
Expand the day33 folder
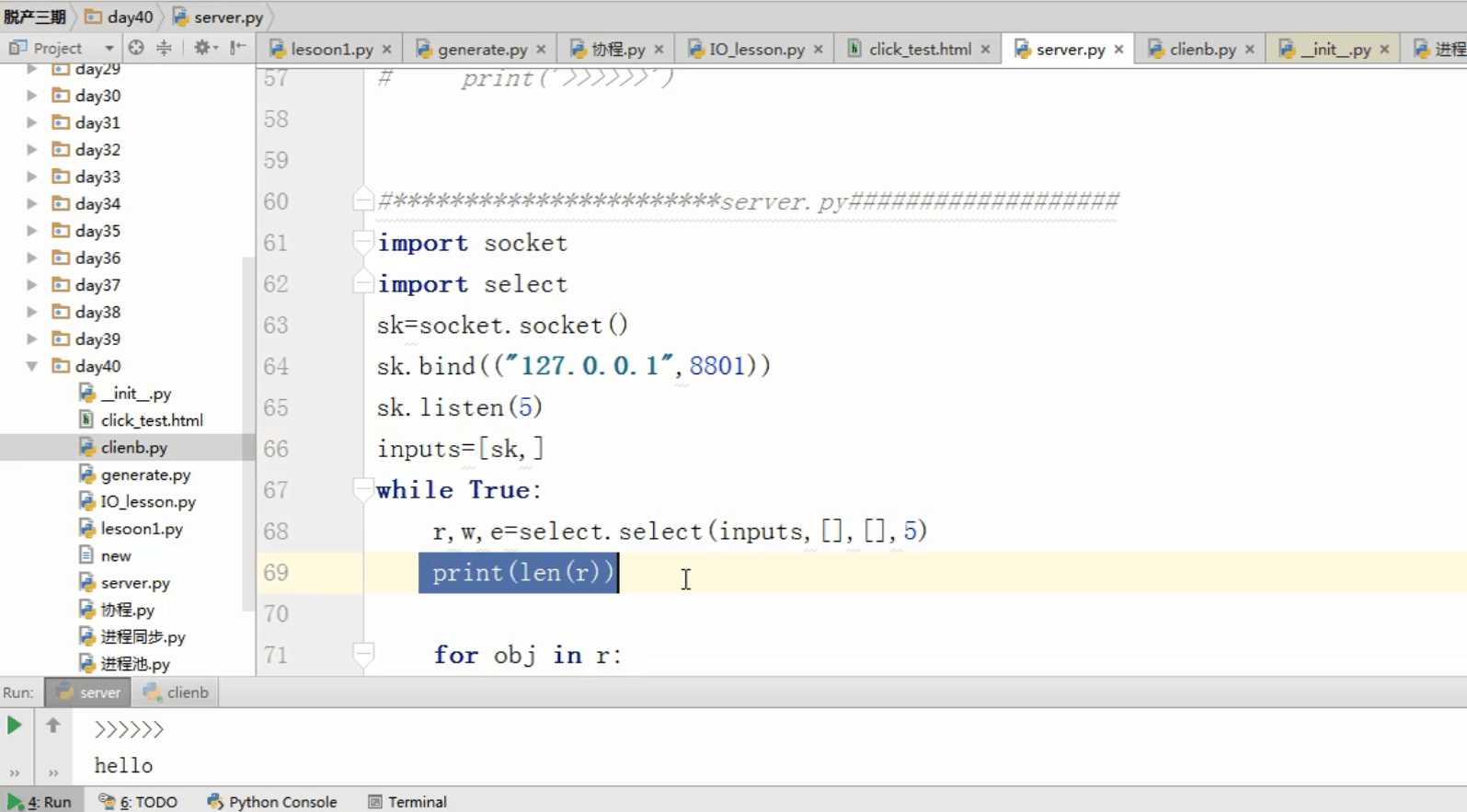[32, 177]
